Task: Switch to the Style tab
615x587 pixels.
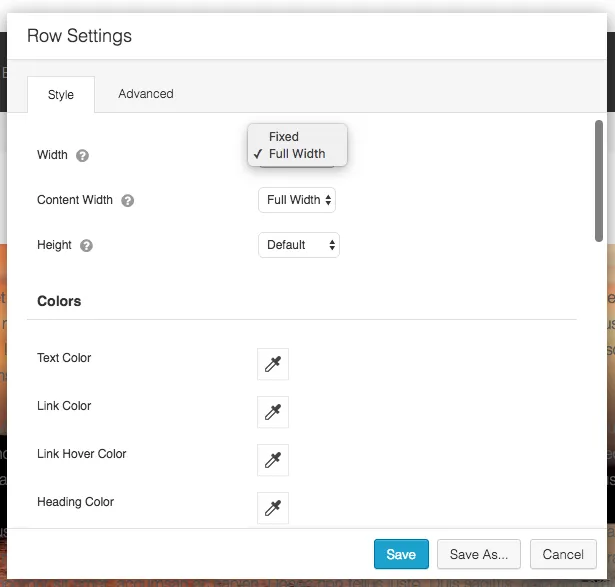Action: [x=61, y=95]
